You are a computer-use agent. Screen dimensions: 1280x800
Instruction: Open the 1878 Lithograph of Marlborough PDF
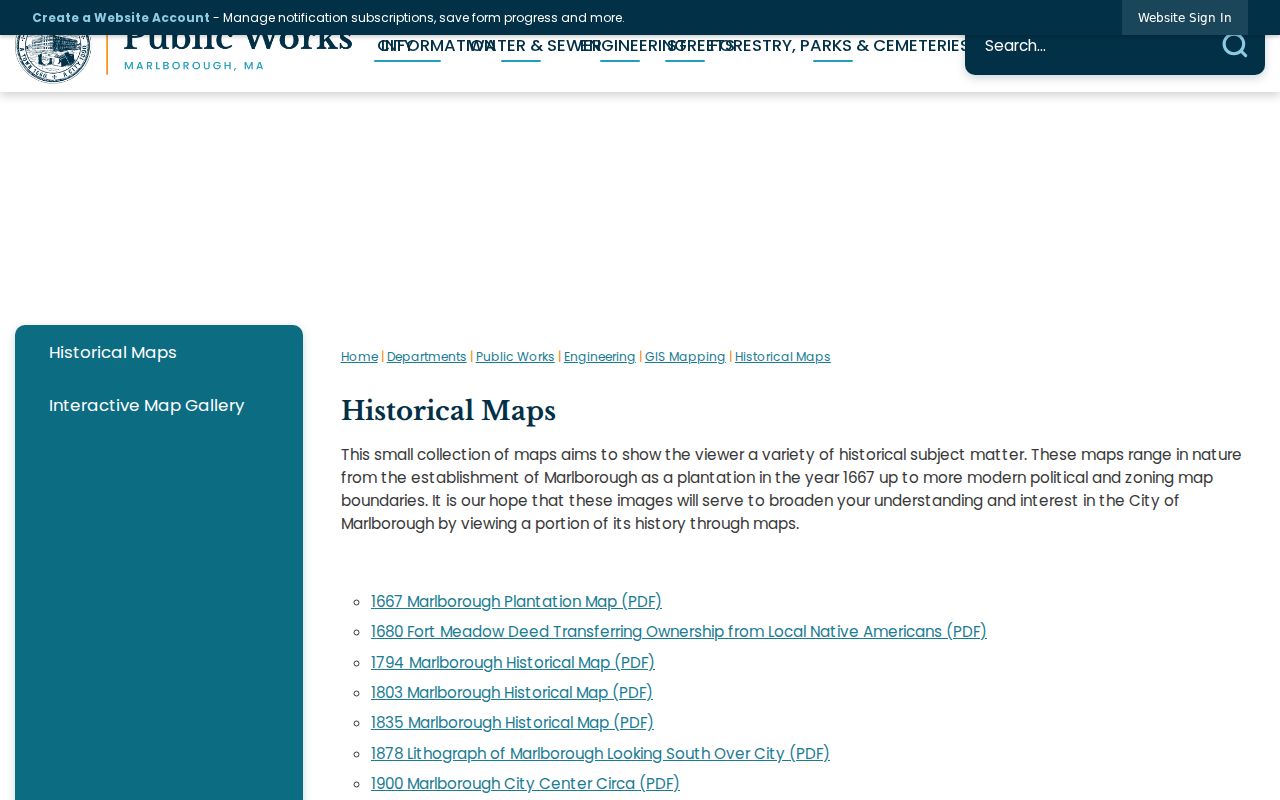(x=600, y=753)
